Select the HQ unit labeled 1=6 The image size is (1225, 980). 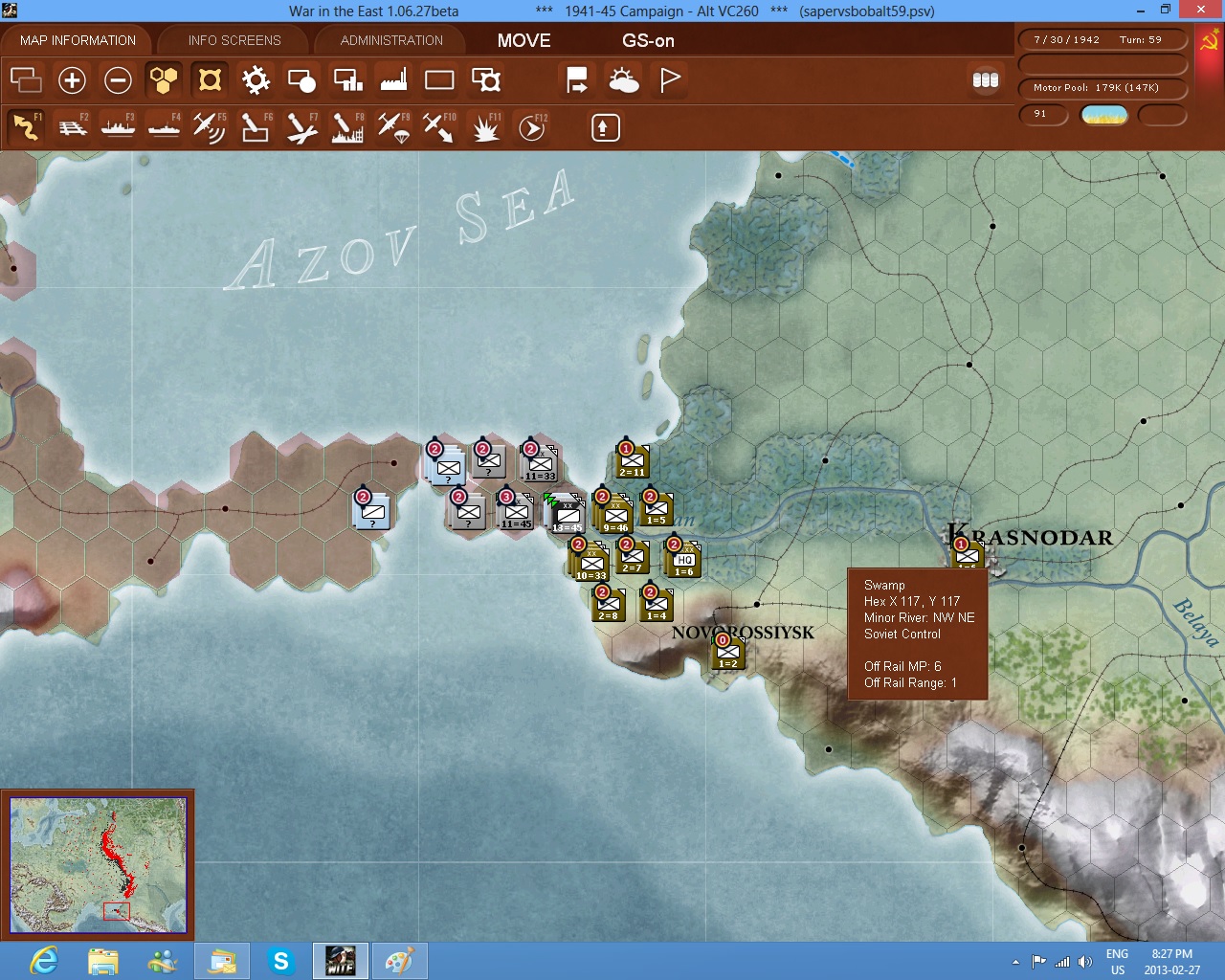(683, 559)
